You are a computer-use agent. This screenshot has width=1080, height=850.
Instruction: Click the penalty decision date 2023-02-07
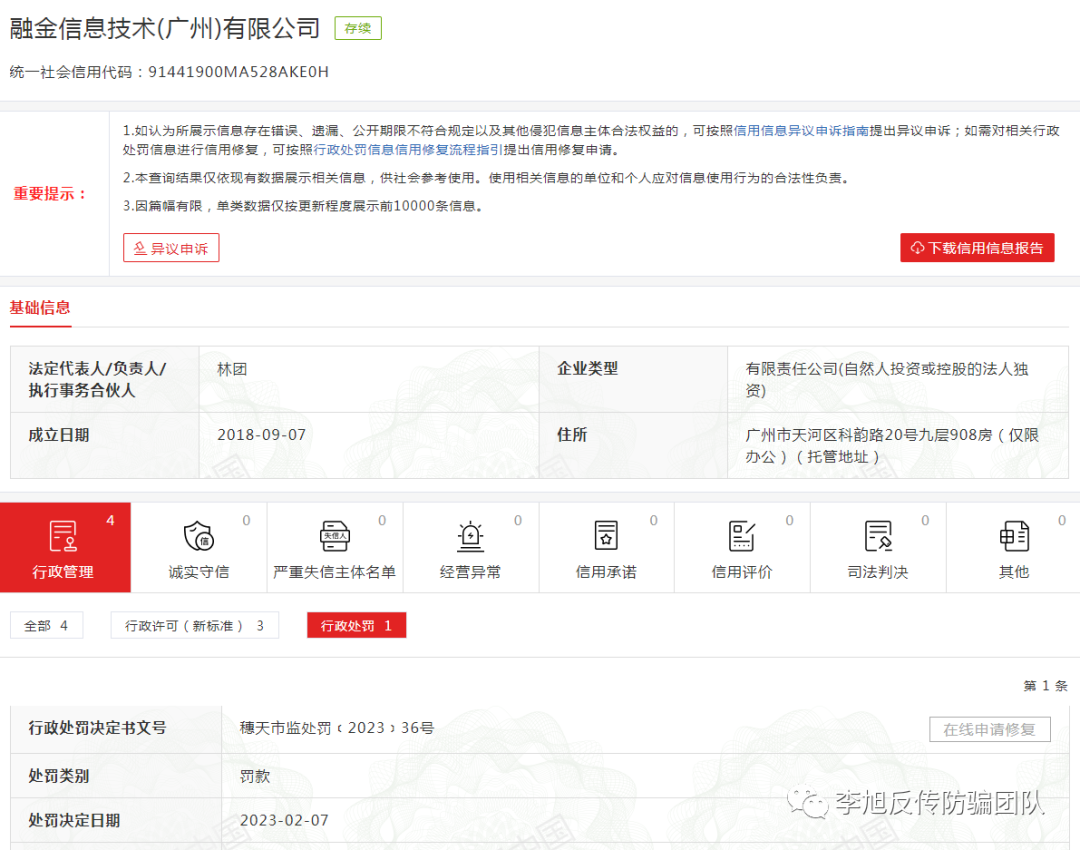(284, 820)
